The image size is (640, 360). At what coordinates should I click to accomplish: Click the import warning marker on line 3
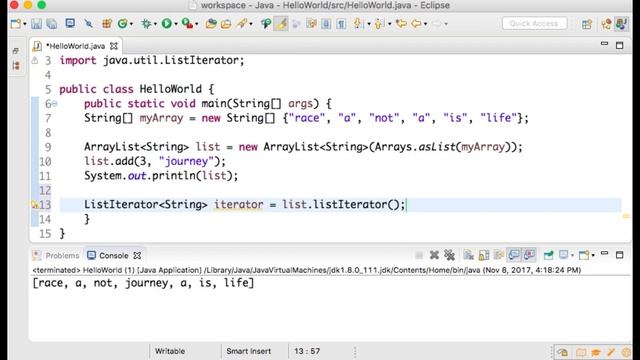[35, 60]
